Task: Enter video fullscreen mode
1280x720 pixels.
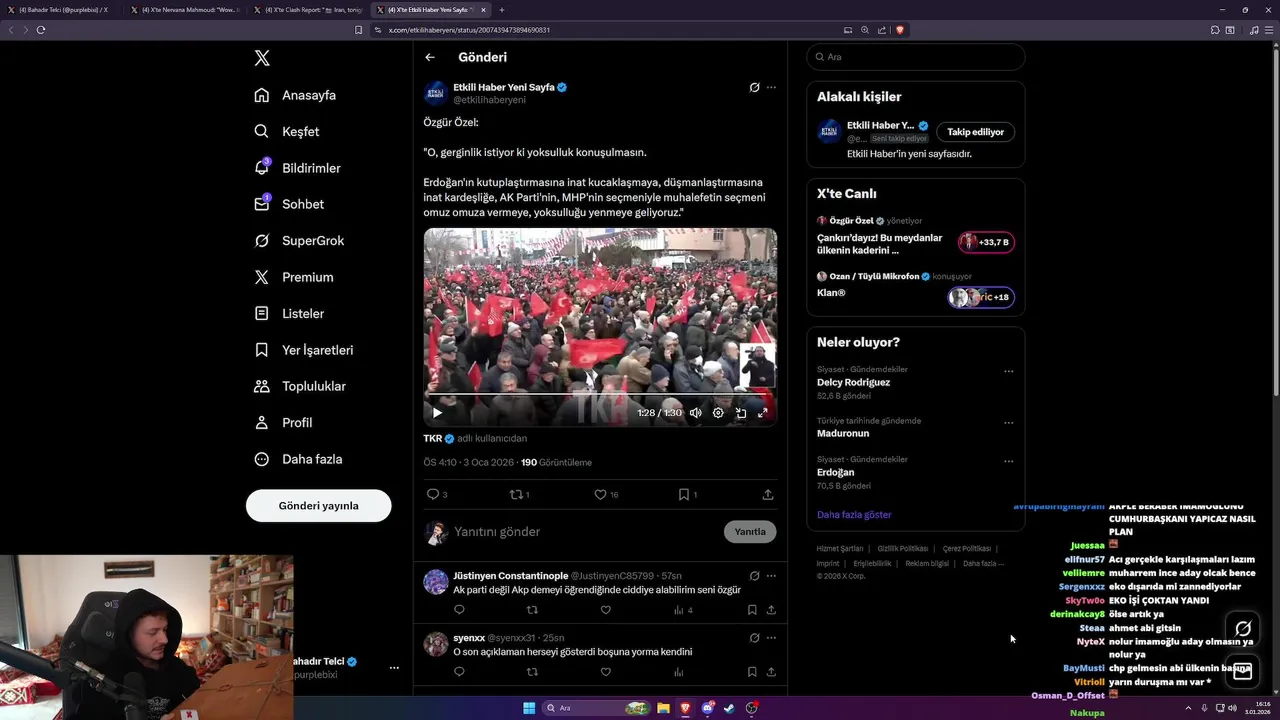Action: tap(763, 412)
